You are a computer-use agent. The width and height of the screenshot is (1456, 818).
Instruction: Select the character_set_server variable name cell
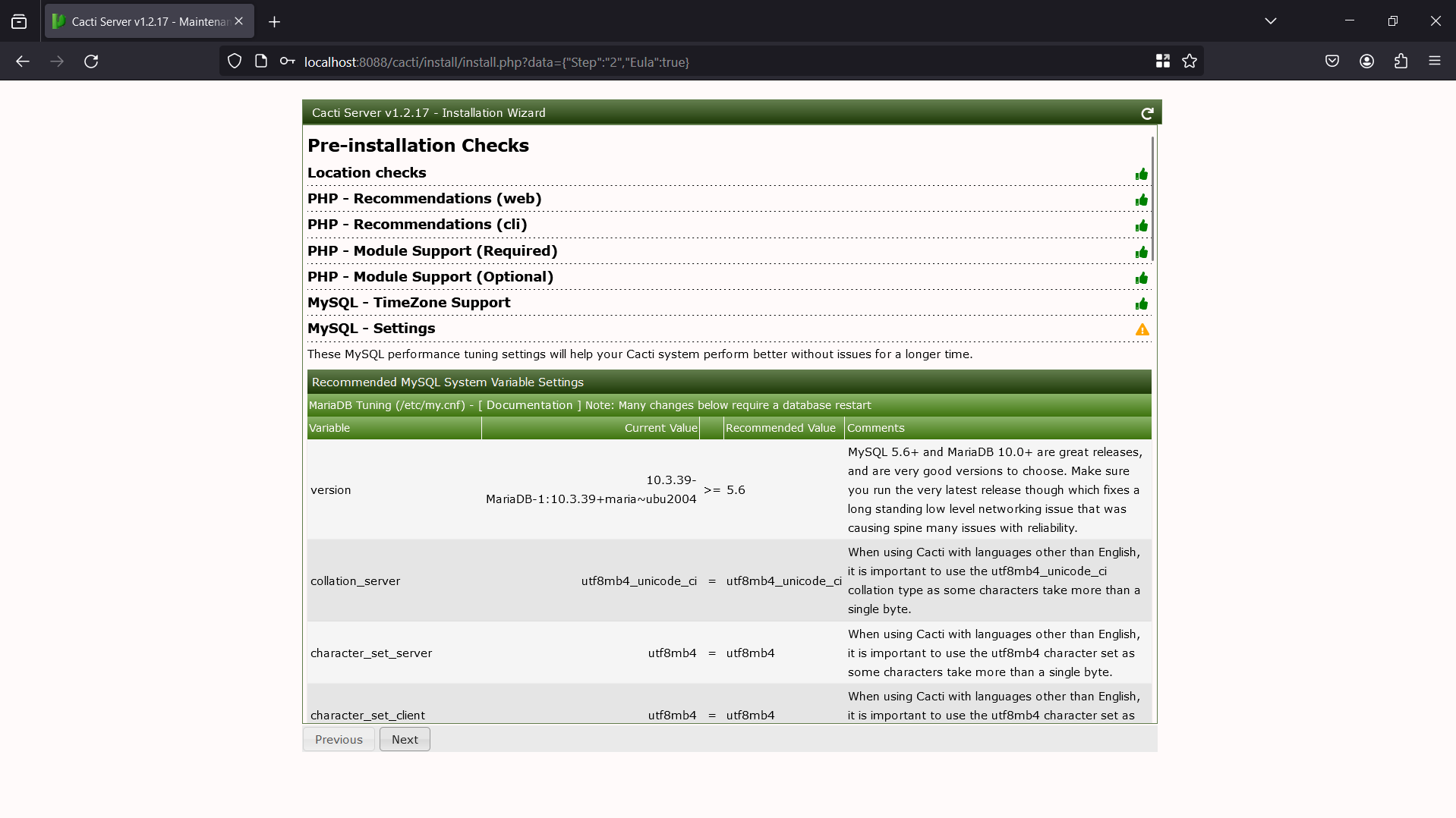tap(371, 653)
